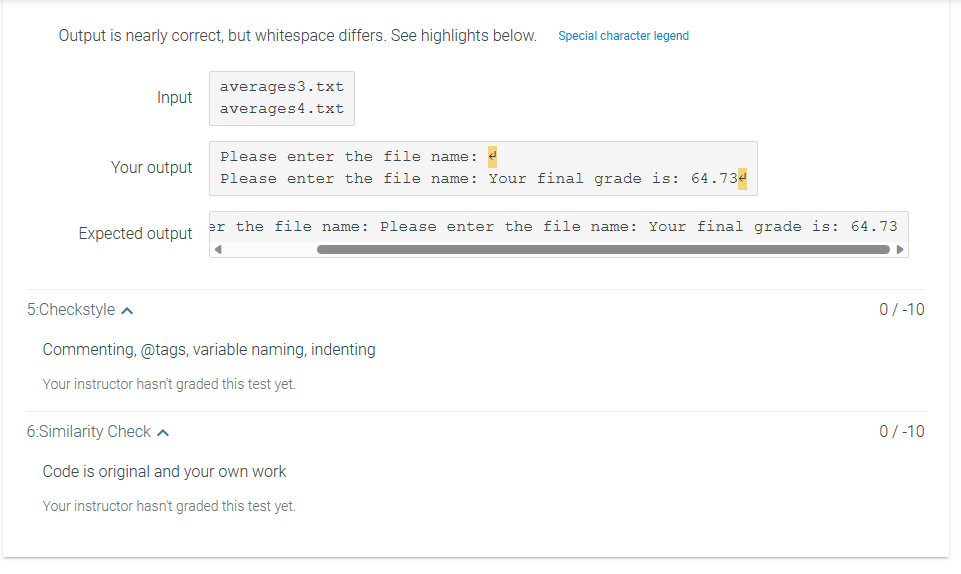Click the 'Expected output' label
Screen dimensions: 961x574
(135, 234)
